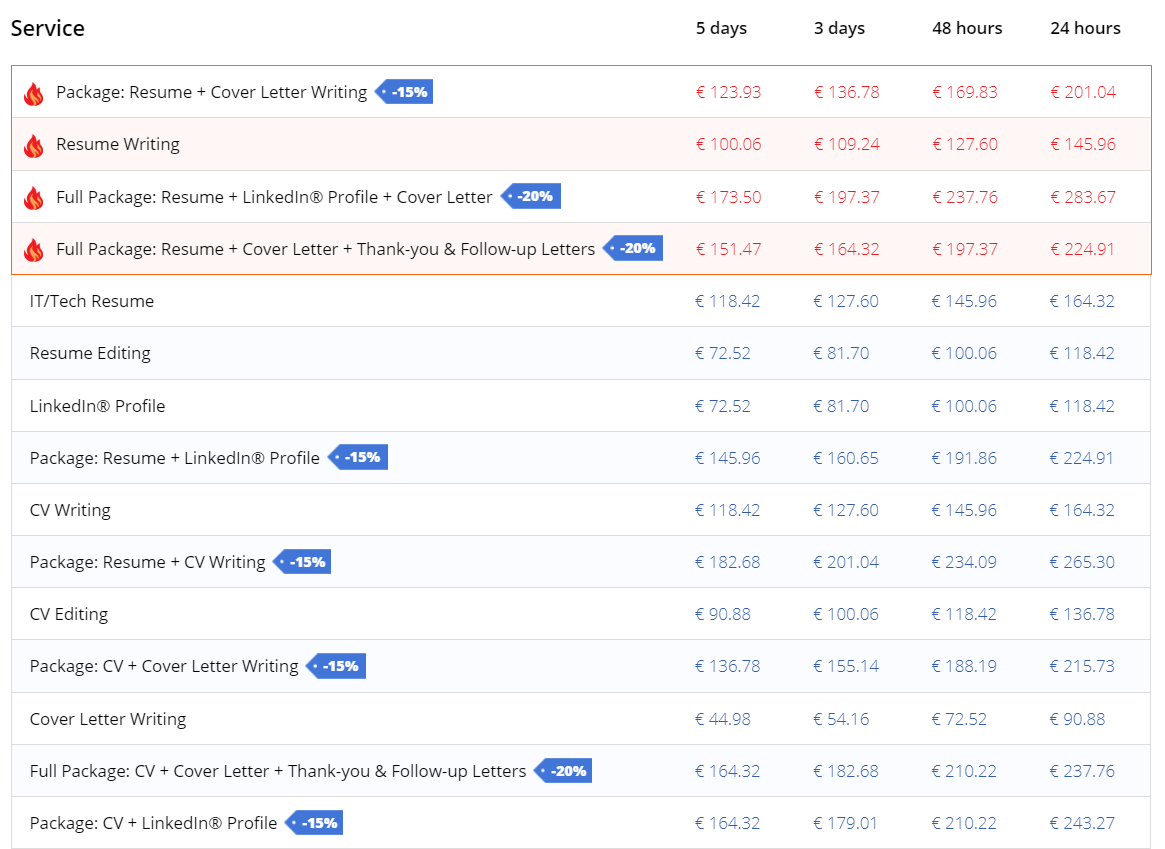Choose € 164.32 24-hour price for IT/Tech Resume
Image resolution: width=1165 pixels, height=849 pixels.
click(x=1082, y=301)
